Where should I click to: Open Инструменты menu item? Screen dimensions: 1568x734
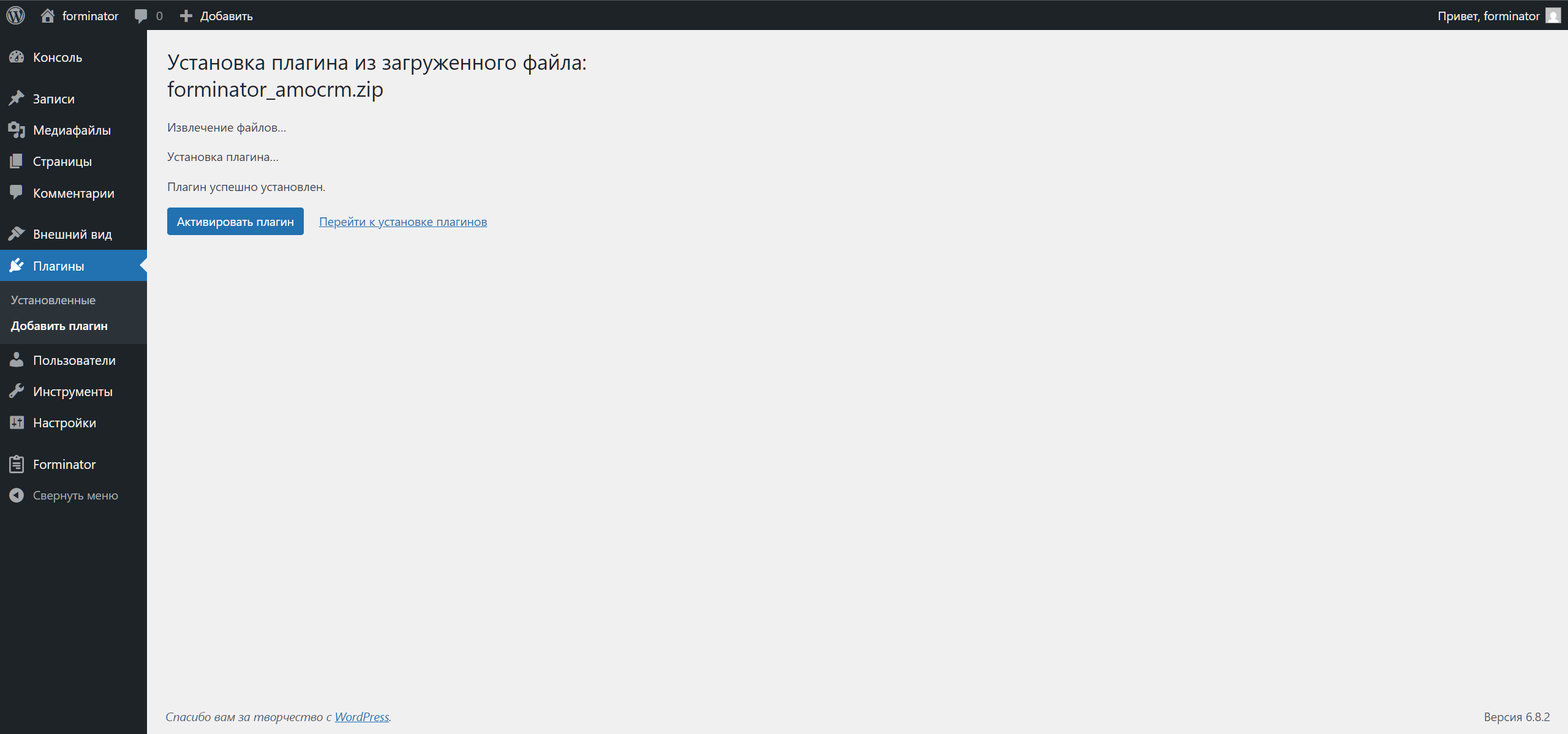pyautogui.click(x=73, y=391)
